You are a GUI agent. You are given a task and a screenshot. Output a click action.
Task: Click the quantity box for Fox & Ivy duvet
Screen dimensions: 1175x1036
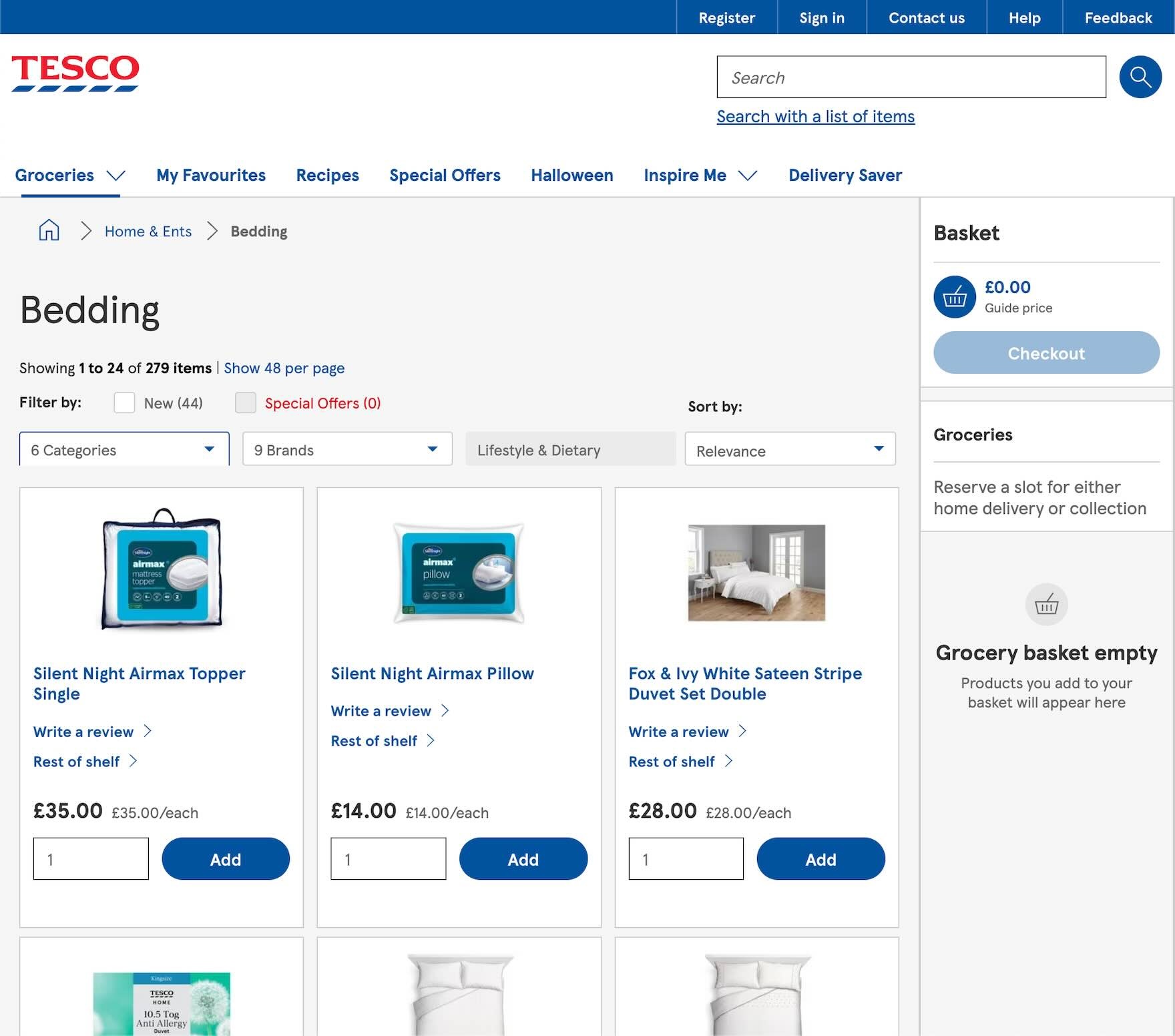(x=686, y=858)
